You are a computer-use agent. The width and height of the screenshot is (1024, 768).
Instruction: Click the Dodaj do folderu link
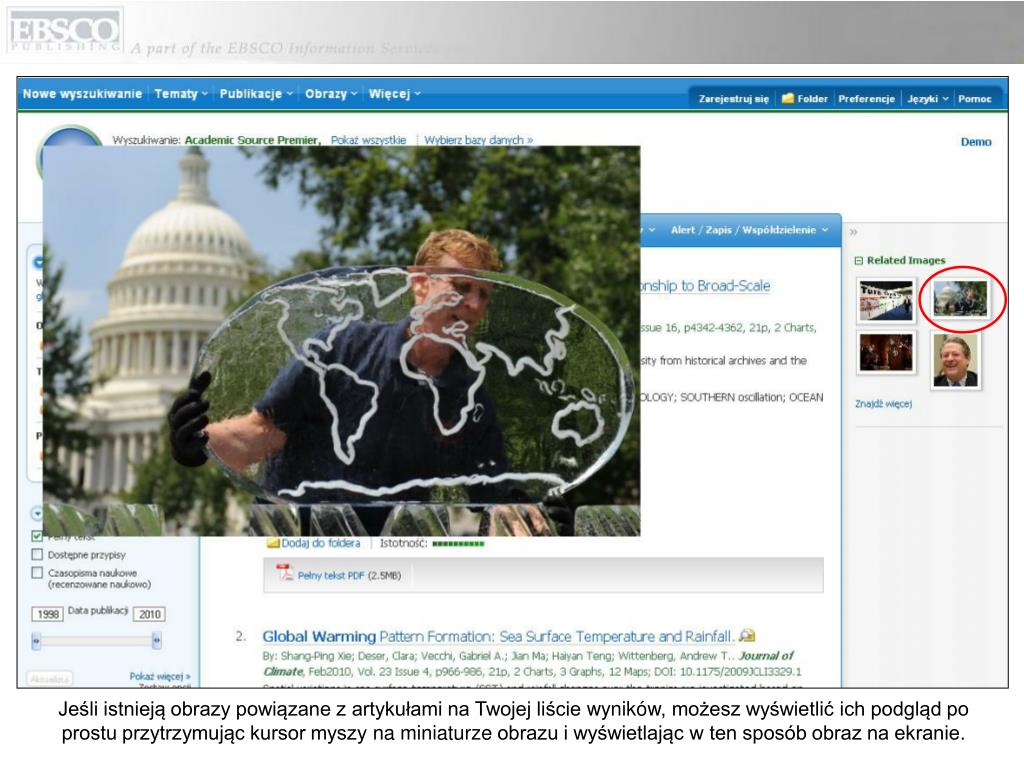pos(321,543)
